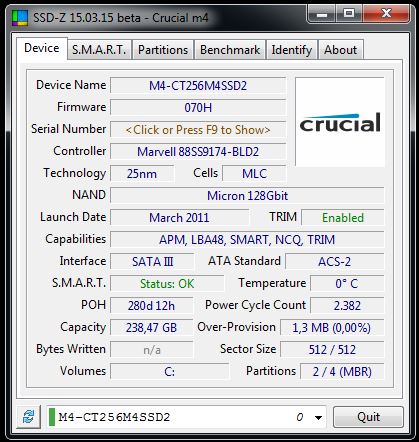419x442 pixels.
Task: Click the Power Cycle Count value 2.382
Action: [x=347, y=306]
